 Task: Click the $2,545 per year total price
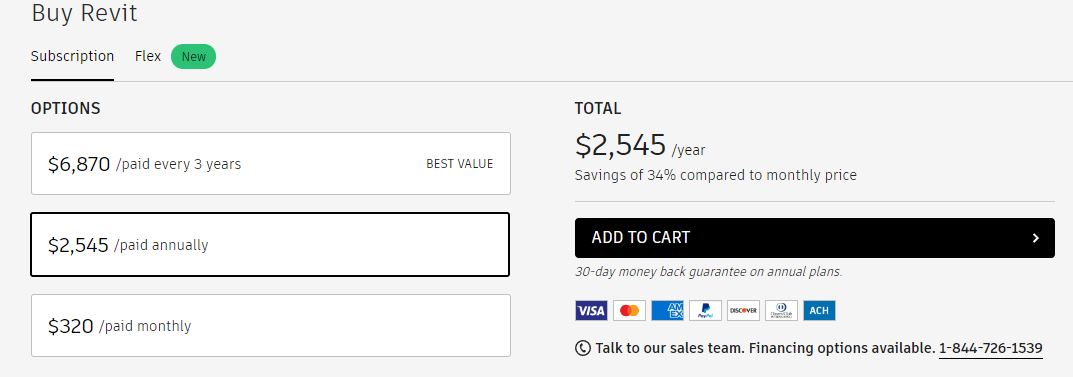(x=640, y=145)
